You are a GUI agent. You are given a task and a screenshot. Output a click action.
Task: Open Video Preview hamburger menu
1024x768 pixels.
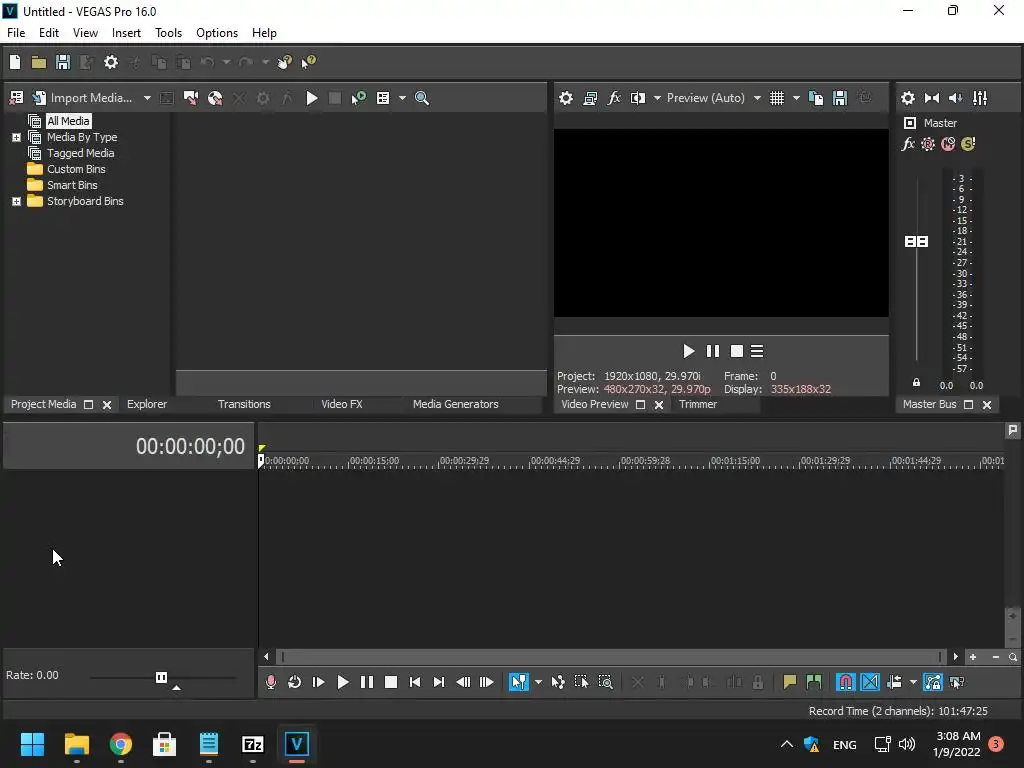757,351
